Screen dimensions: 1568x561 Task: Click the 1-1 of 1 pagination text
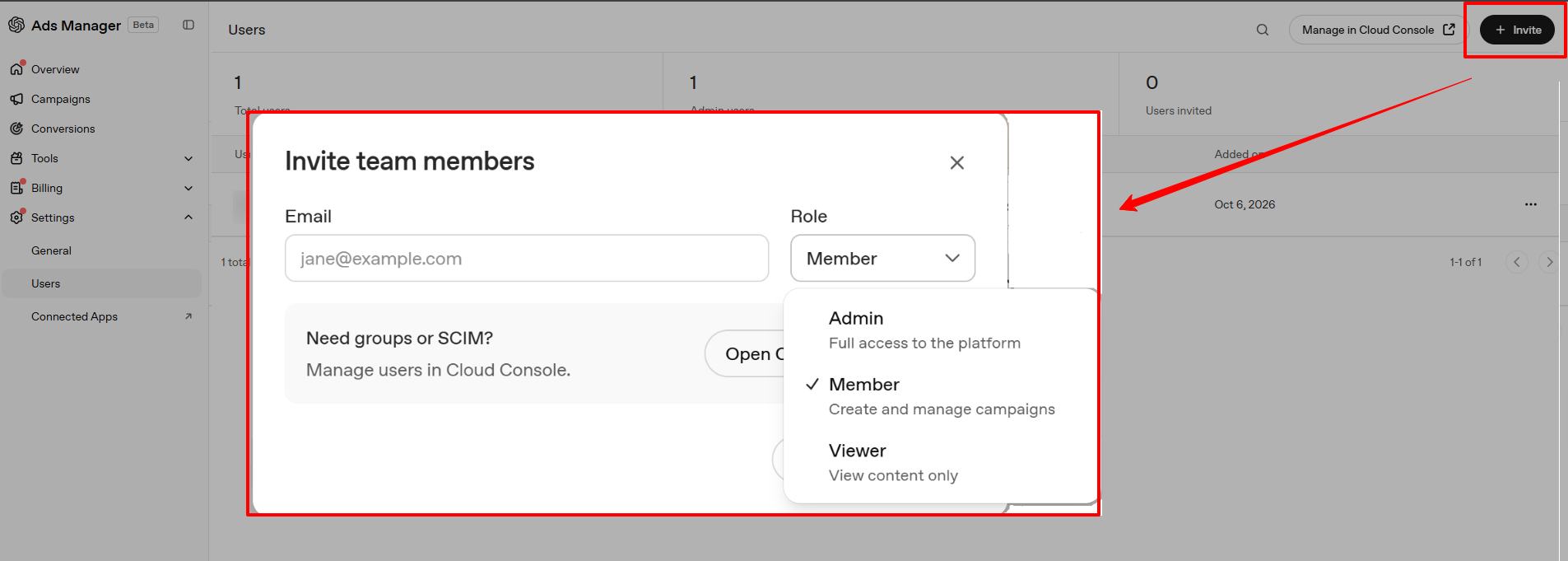click(1466, 262)
